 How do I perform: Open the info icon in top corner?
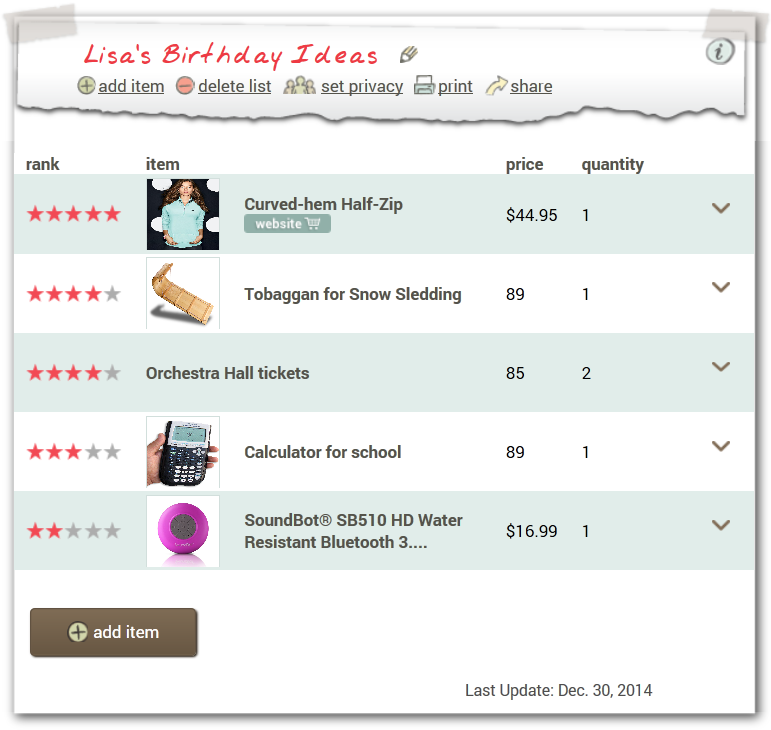[719, 52]
